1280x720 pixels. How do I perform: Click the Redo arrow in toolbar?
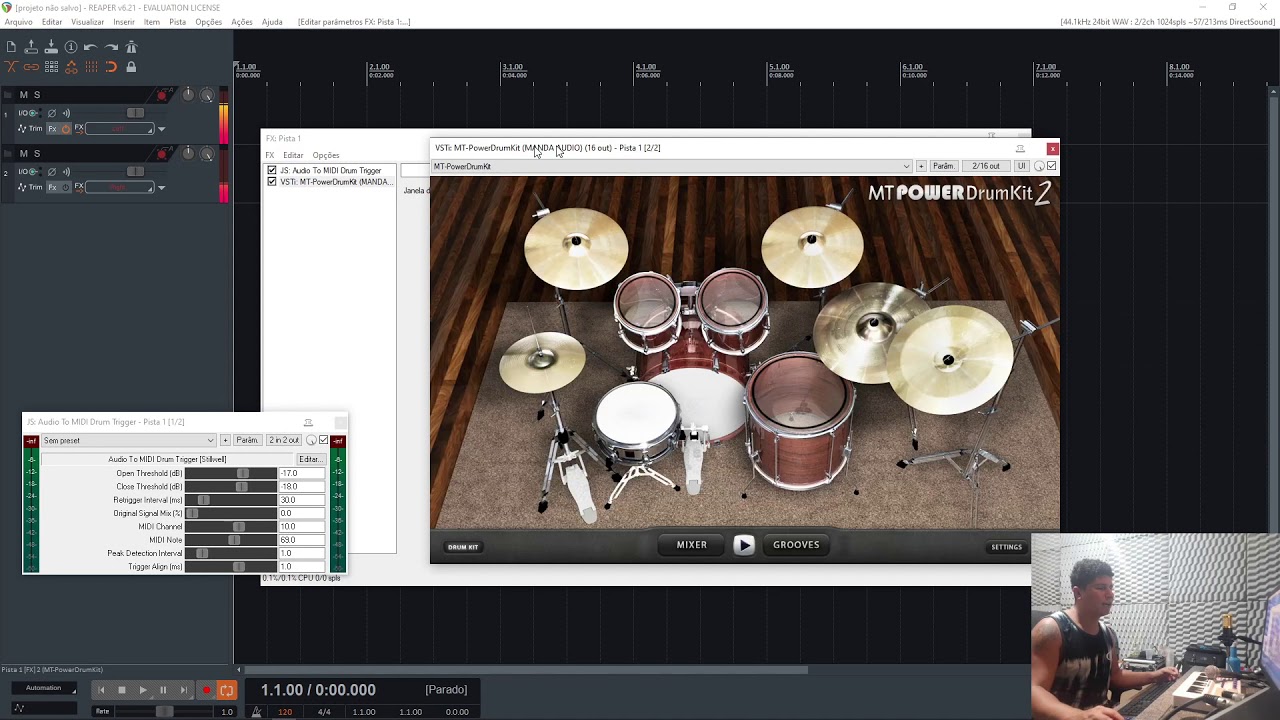pyautogui.click(x=111, y=47)
